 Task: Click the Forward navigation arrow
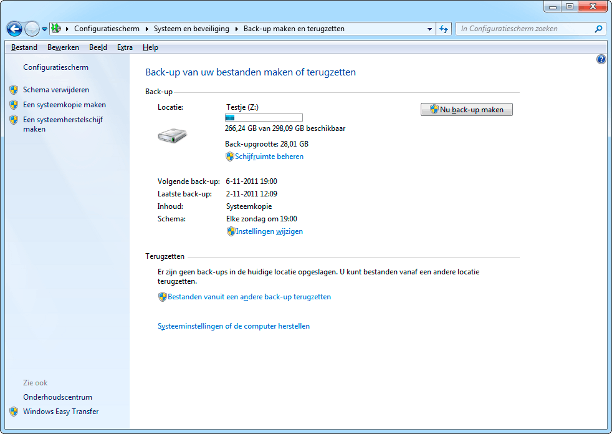tap(32, 28)
